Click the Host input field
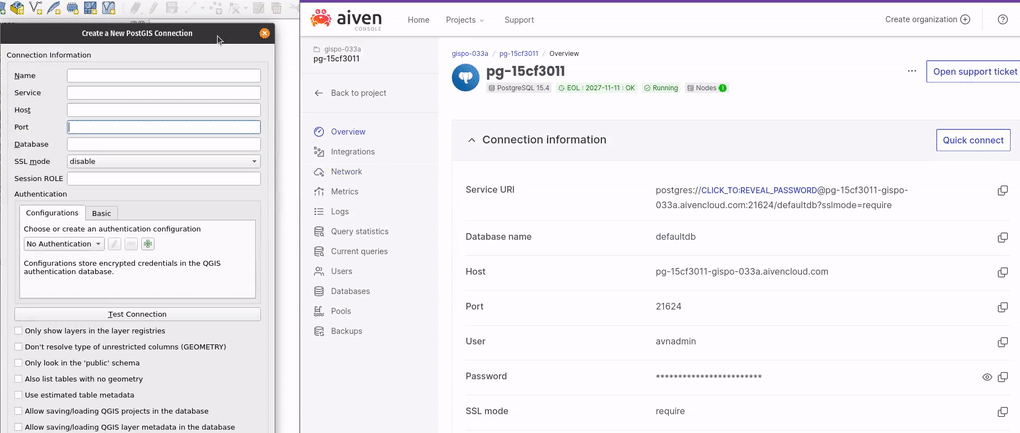Viewport: 1020px width, 433px height. pyautogui.click(x=164, y=111)
